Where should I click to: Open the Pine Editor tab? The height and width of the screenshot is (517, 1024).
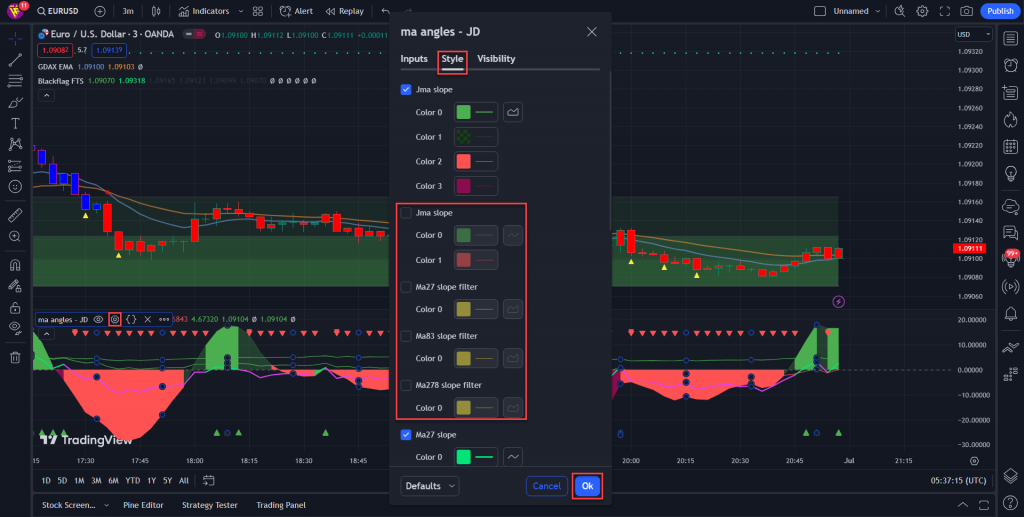(x=143, y=505)
